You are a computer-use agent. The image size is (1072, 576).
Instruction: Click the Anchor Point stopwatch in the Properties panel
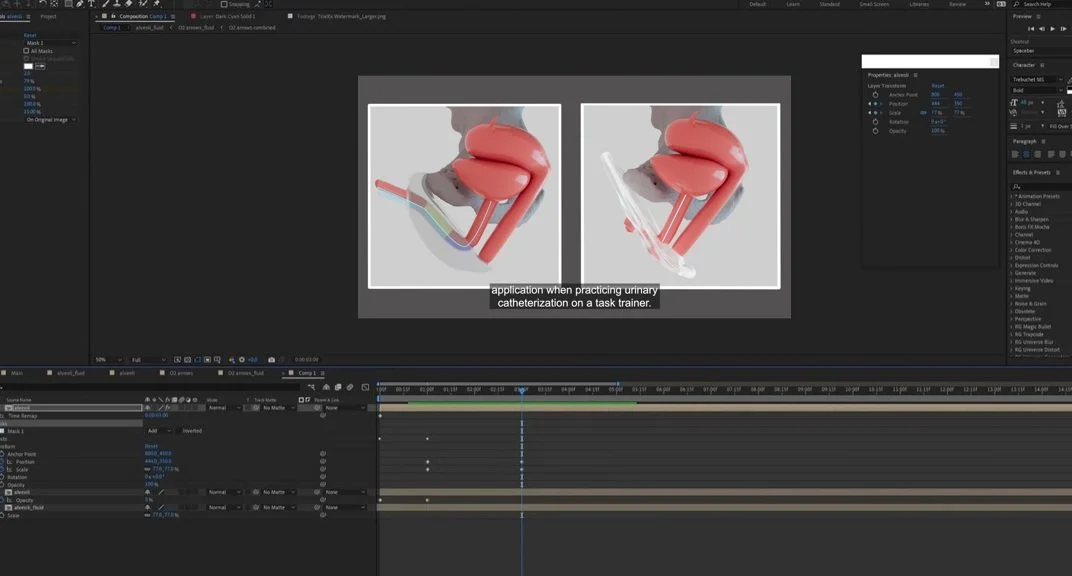[875, 95]
